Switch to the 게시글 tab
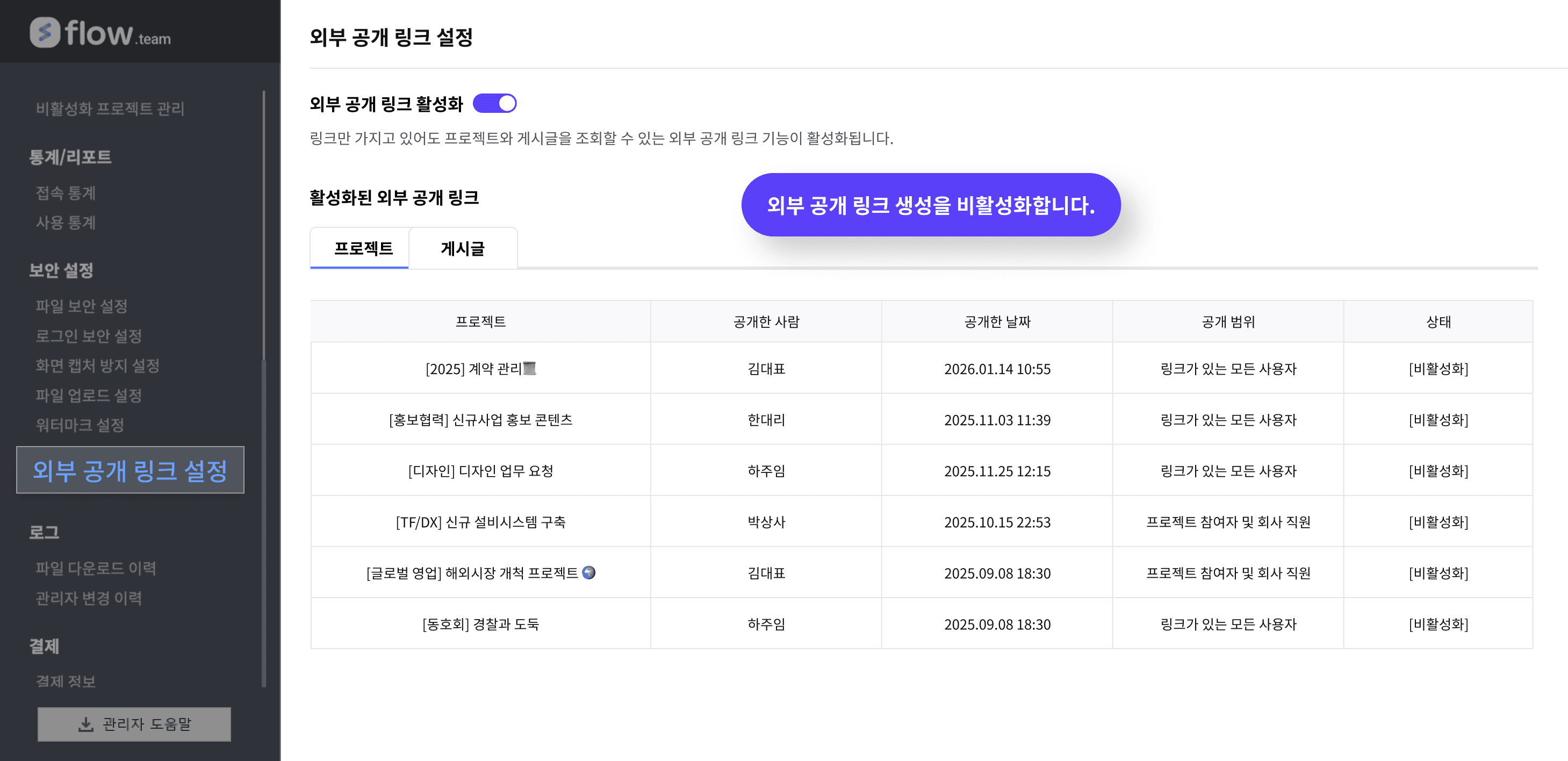The image size is (1568, 761). tap(463, 248)
